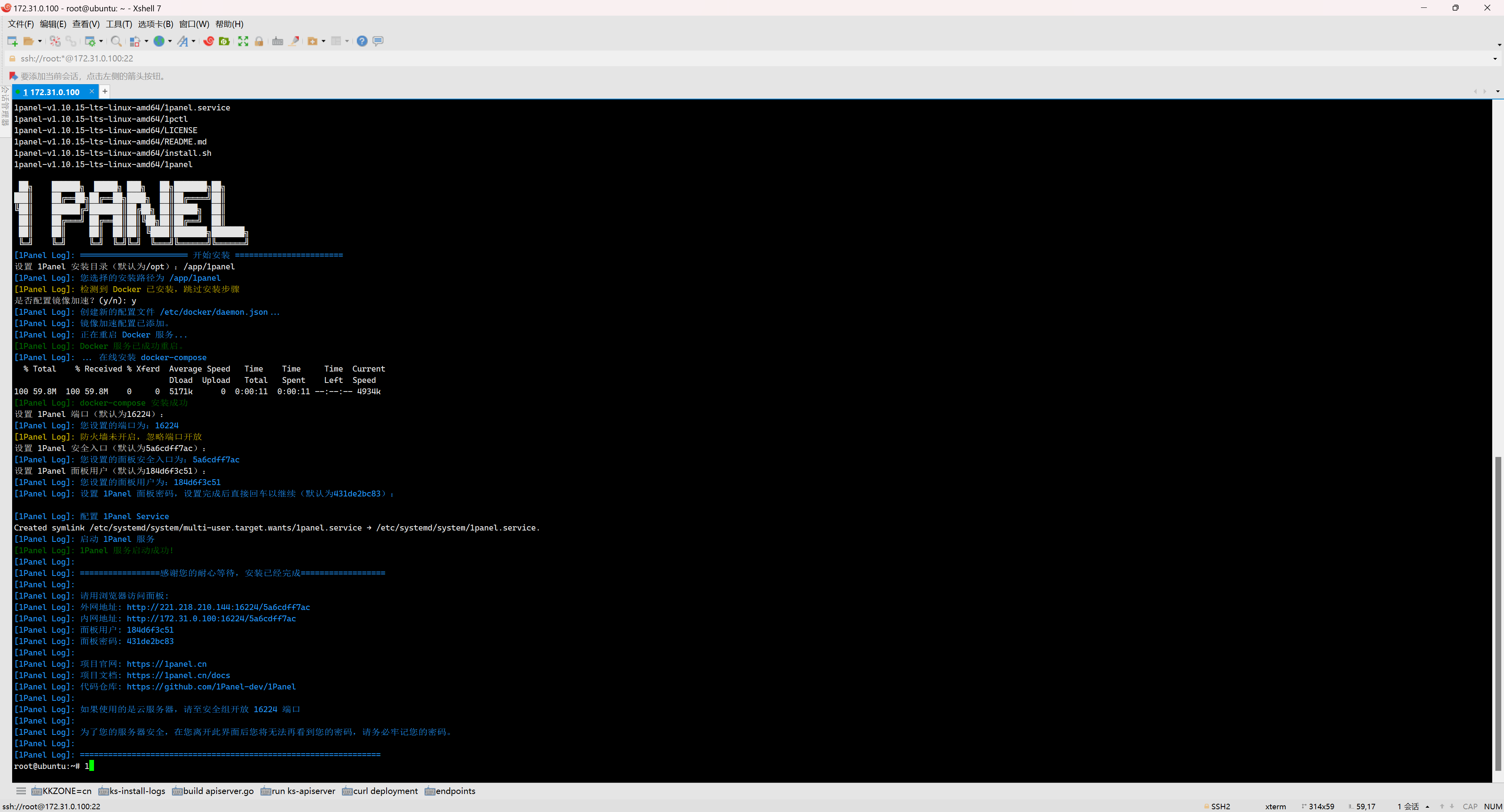
Task: Click the Open Session folder icon
Action: 28,41
